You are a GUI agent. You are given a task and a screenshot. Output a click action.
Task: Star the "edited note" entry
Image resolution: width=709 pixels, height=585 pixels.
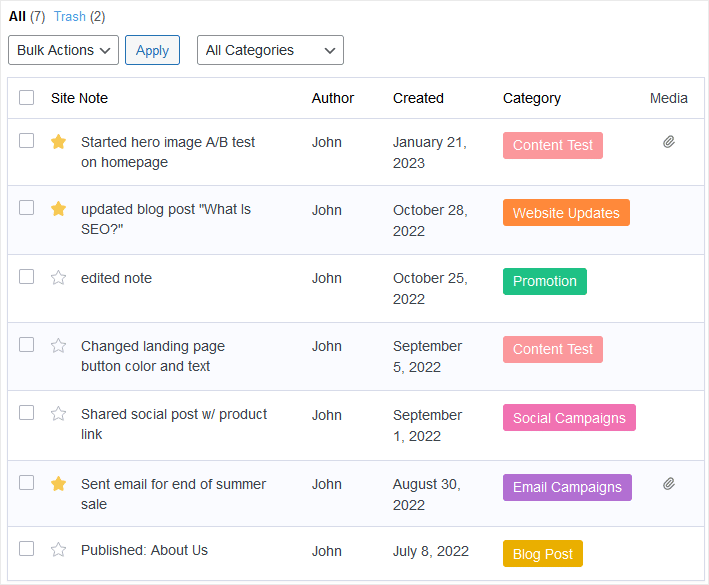pos(58,278)
